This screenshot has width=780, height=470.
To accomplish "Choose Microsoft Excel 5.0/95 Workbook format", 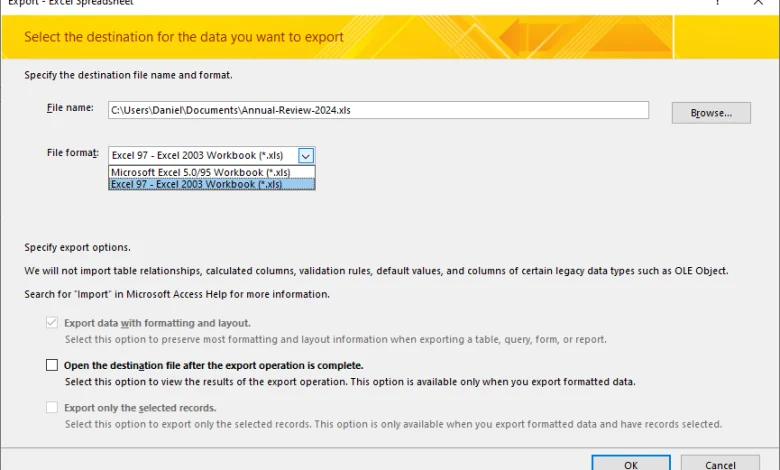I will point(211,172).
